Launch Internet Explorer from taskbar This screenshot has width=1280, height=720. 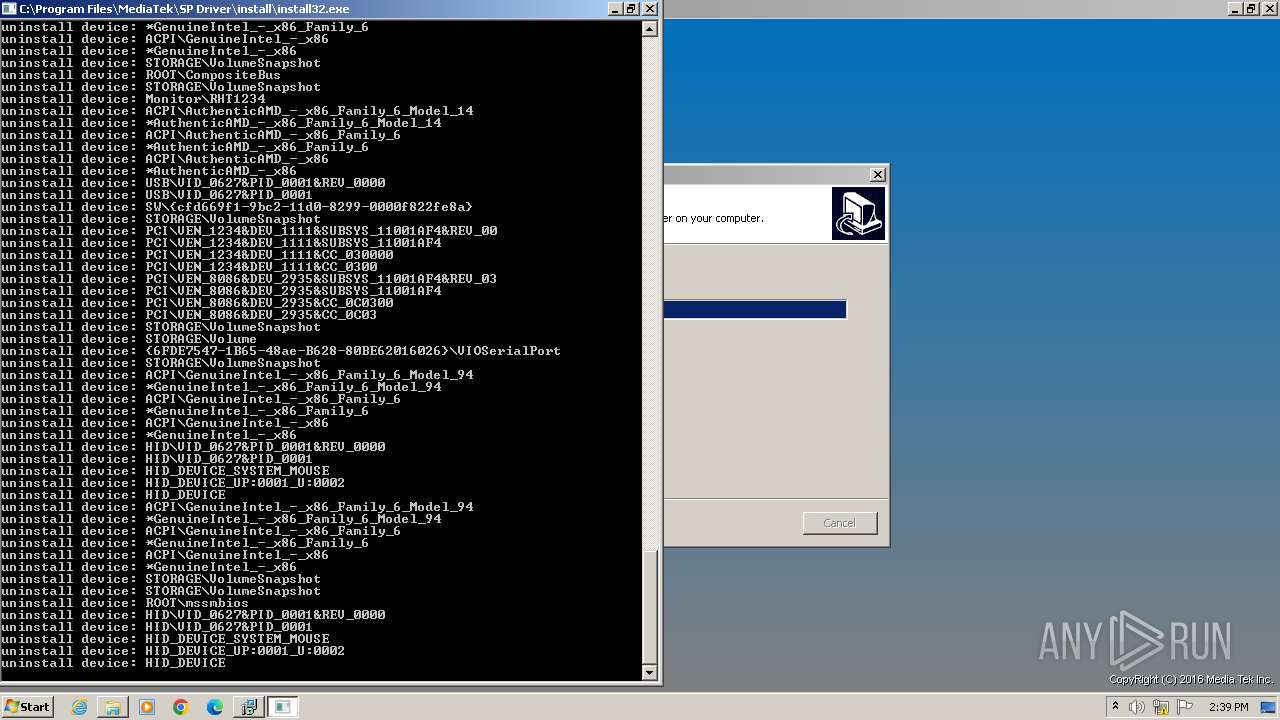(80, 707)
